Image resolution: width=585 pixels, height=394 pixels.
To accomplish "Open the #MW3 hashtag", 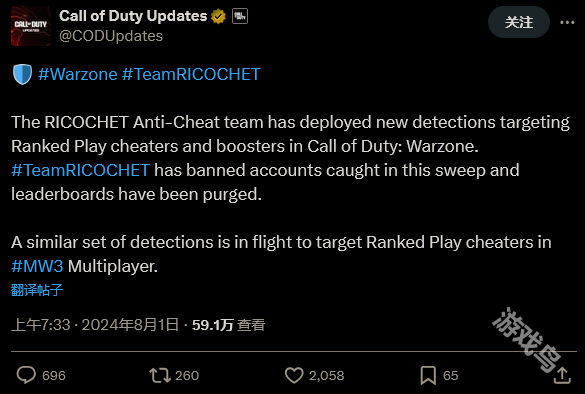I will (x=37, y=266).
